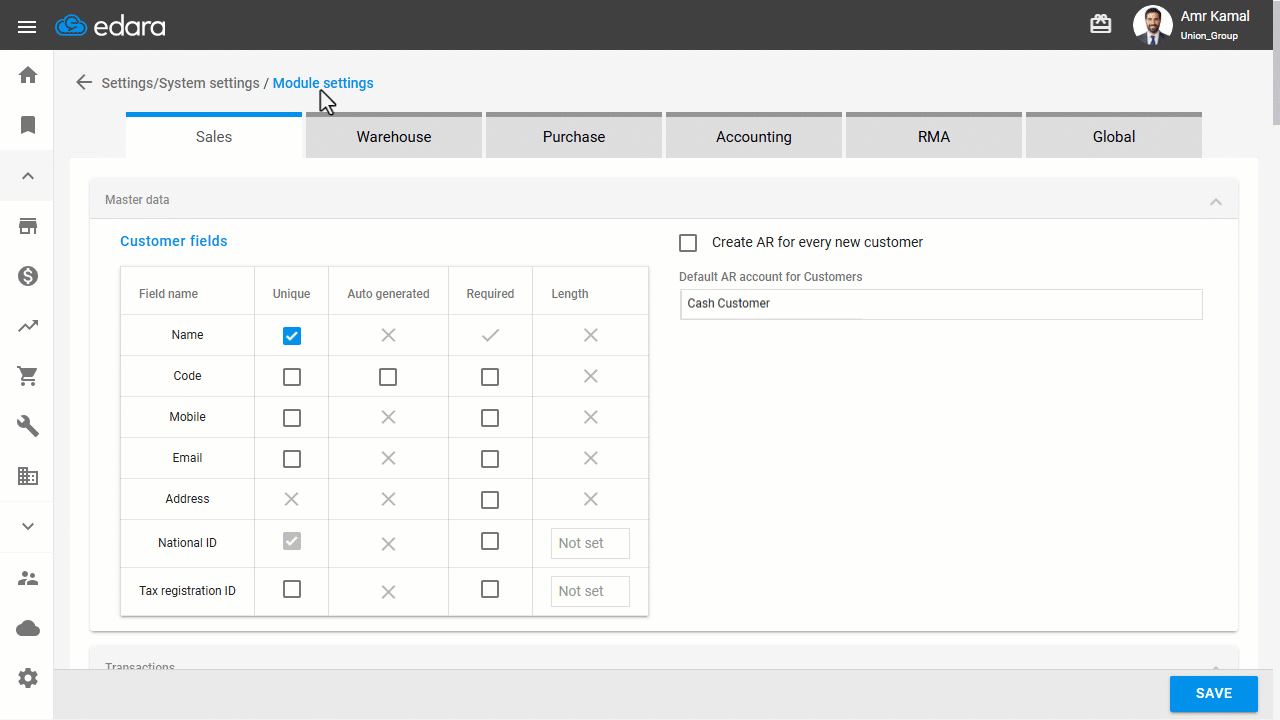Open the people group sidebar icon
1280x720 pixels.
pos(28,578)
